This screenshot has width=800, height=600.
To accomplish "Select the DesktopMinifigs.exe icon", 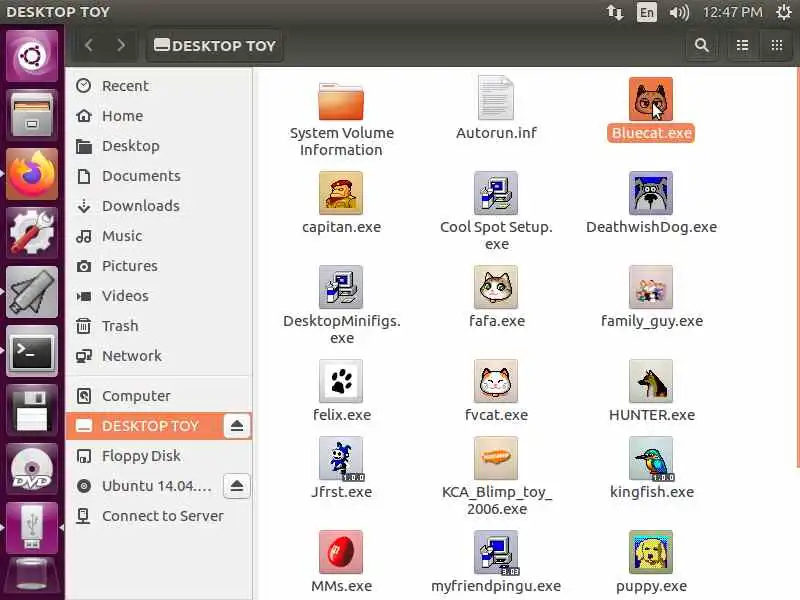I will pyautogui.click(x=341, y=287).
